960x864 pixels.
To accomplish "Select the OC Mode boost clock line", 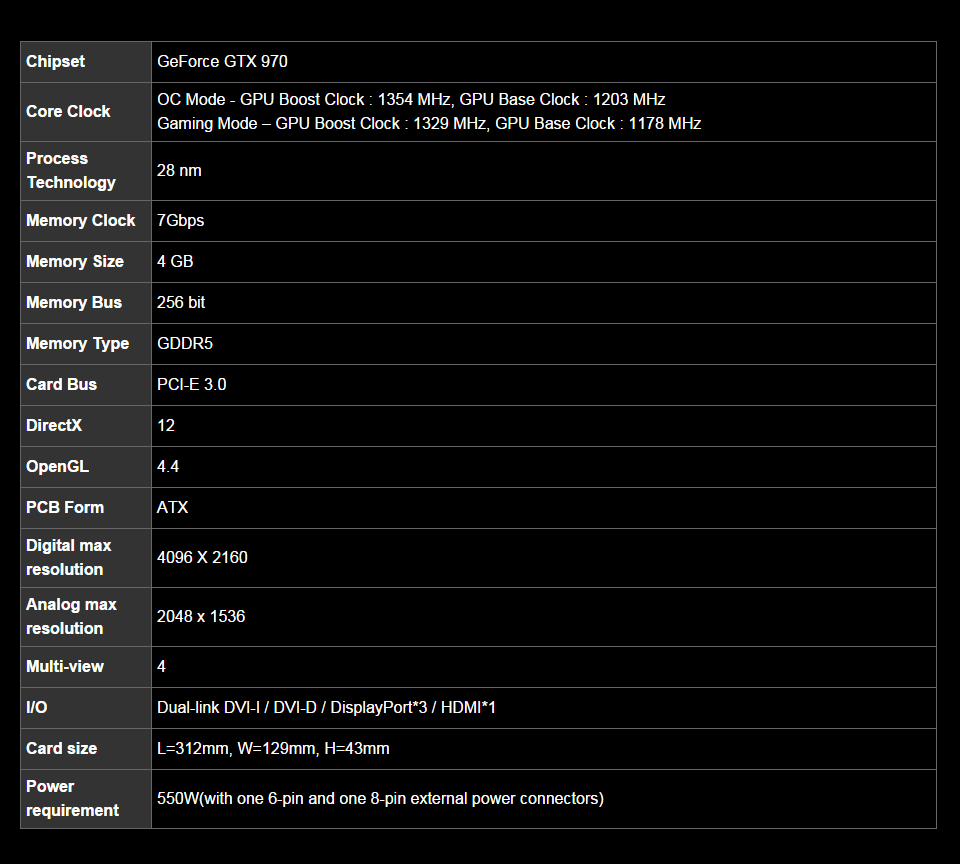I will [x=411, y=100].
